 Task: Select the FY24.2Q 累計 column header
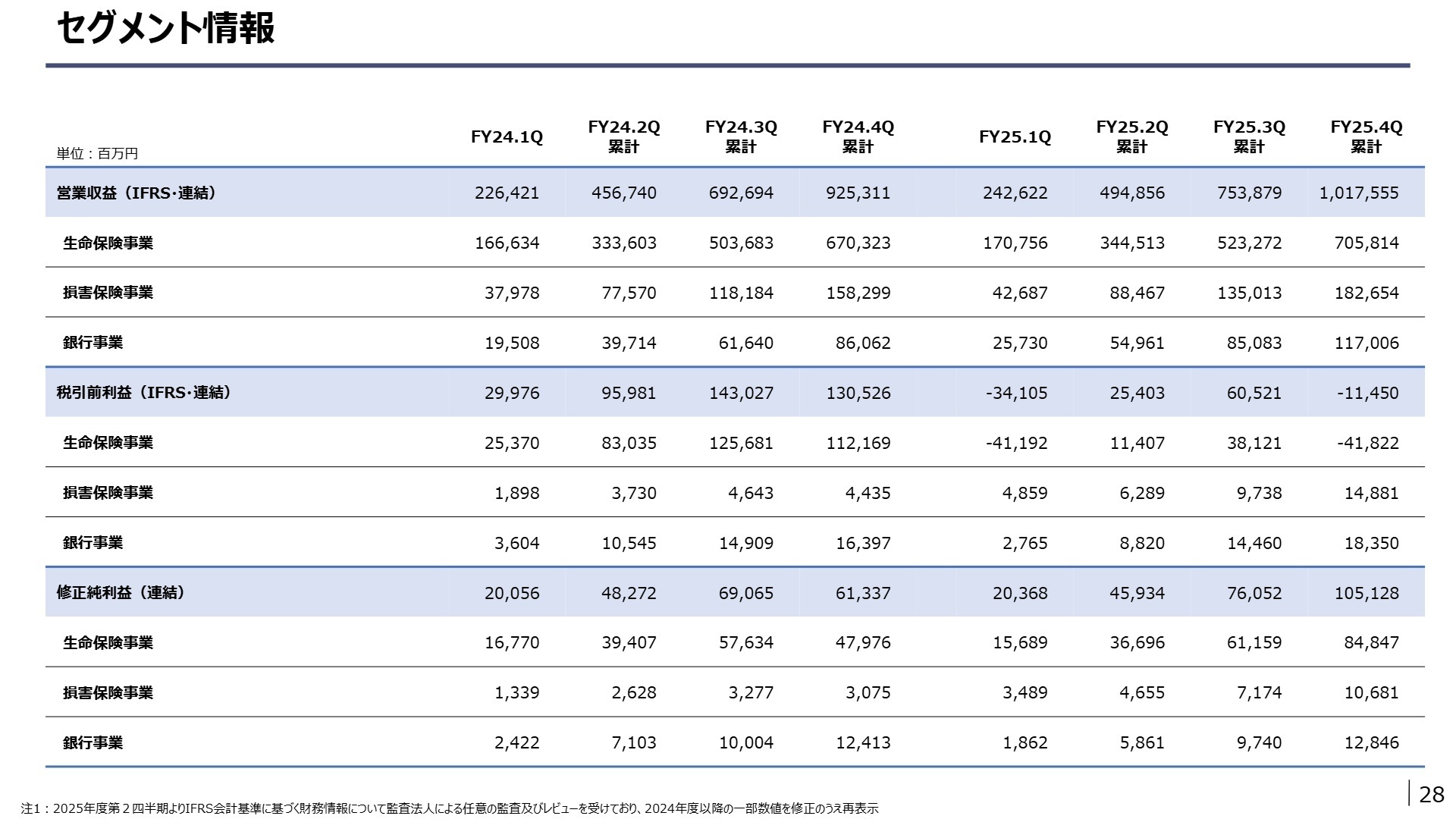624,137
